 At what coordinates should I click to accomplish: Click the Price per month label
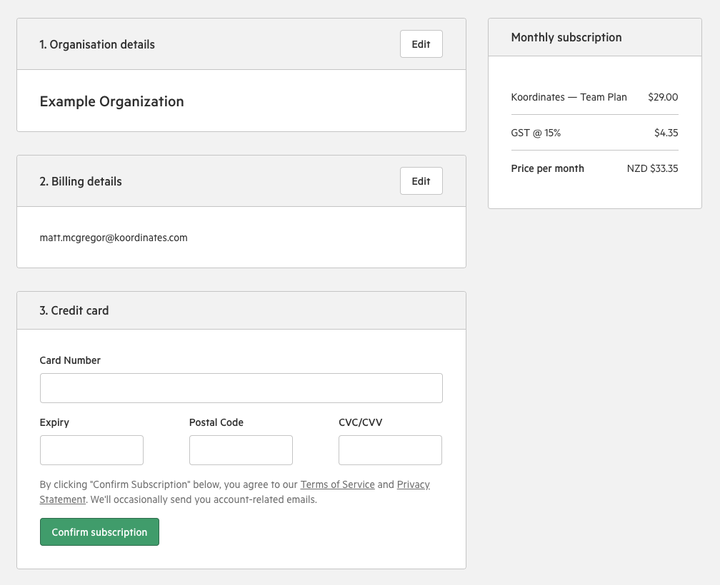coord(547,169)
